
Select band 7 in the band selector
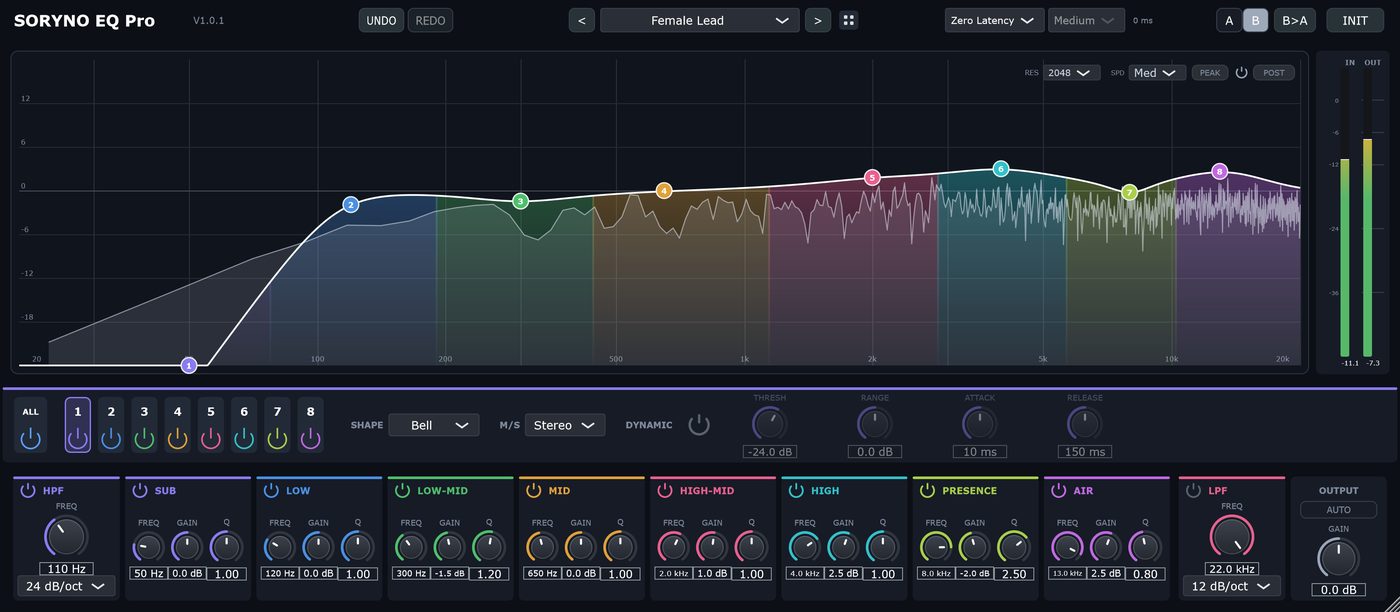277,425
